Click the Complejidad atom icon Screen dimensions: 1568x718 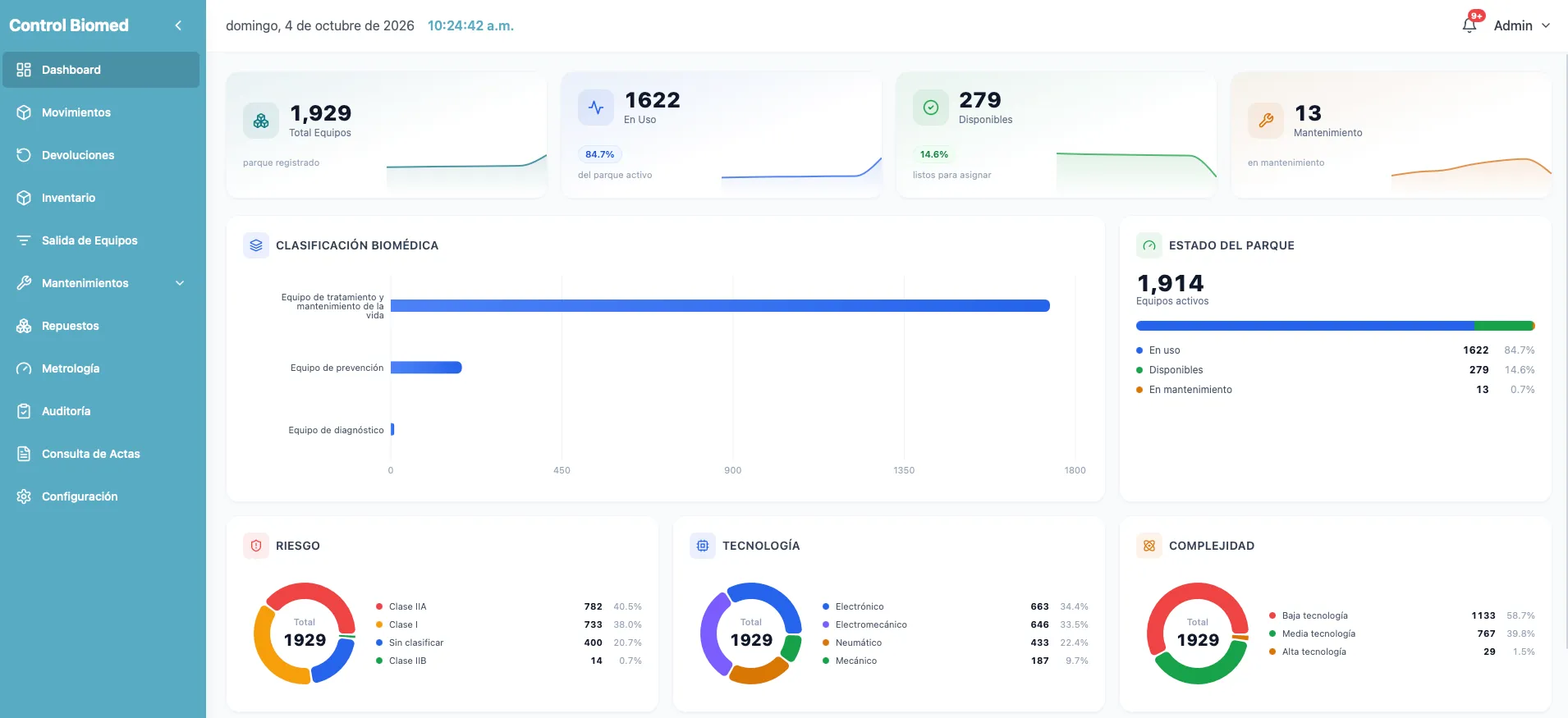click(1149, 546)
